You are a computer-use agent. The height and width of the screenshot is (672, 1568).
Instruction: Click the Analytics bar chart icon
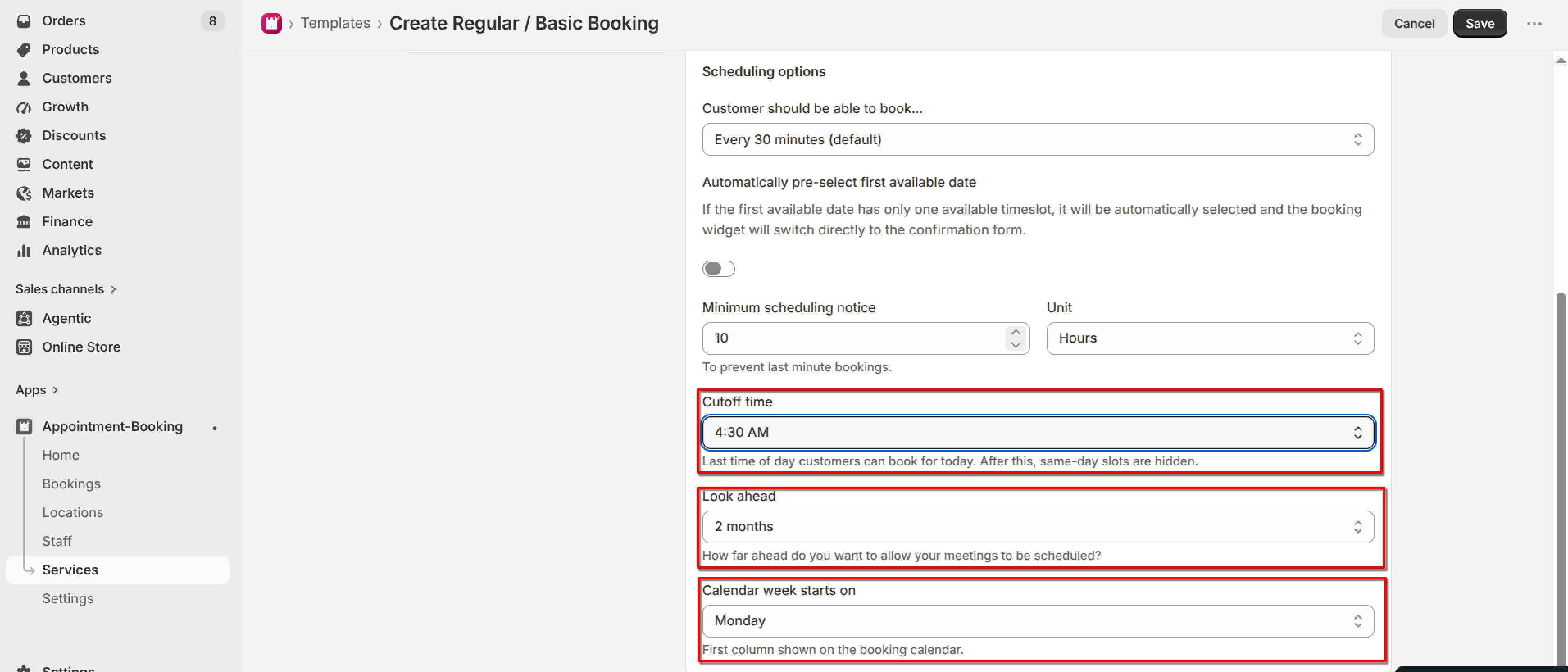(24, 250)
